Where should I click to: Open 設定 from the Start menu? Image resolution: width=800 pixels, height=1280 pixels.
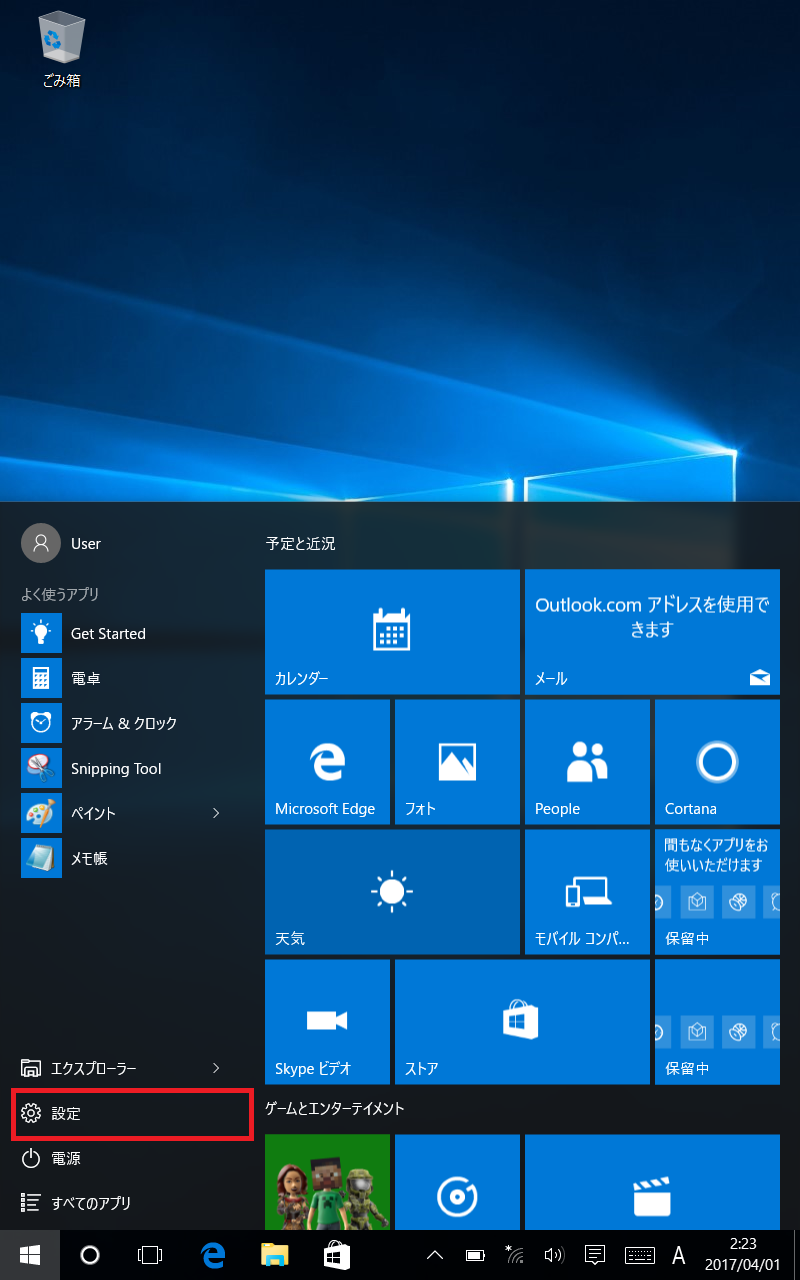point(130,1114)
